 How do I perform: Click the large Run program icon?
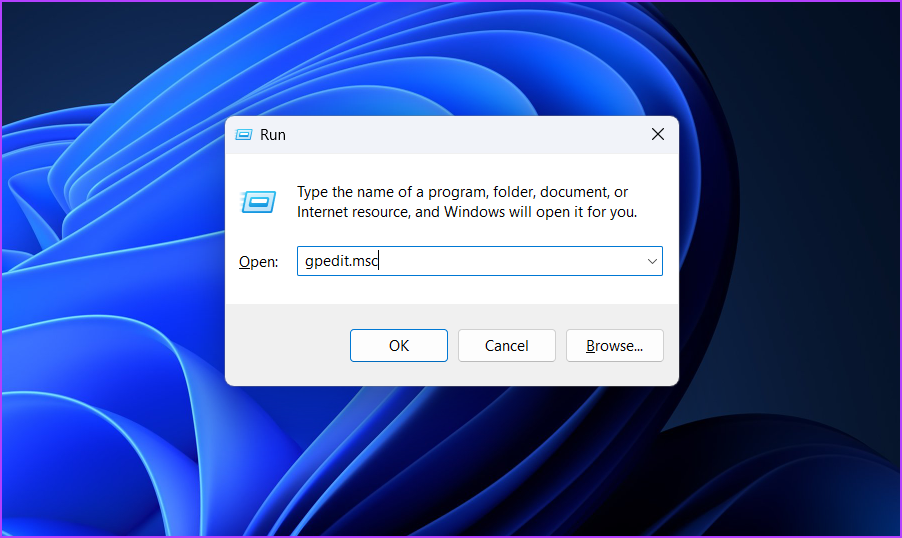258,202
